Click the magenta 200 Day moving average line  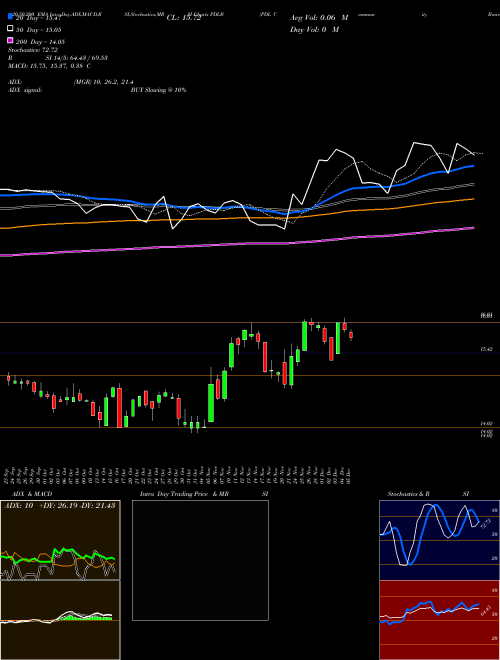(x=236, y=244)
